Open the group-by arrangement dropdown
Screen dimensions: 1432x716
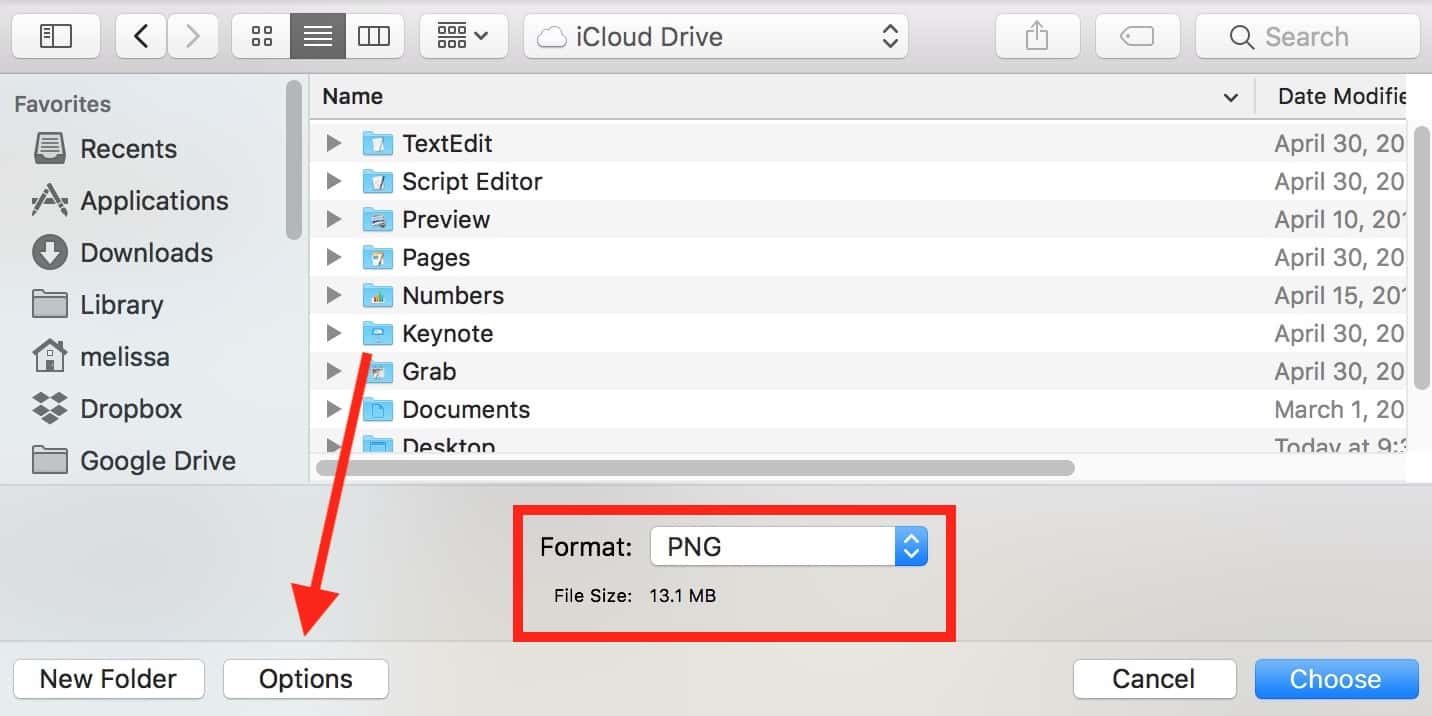click(463, 37)
